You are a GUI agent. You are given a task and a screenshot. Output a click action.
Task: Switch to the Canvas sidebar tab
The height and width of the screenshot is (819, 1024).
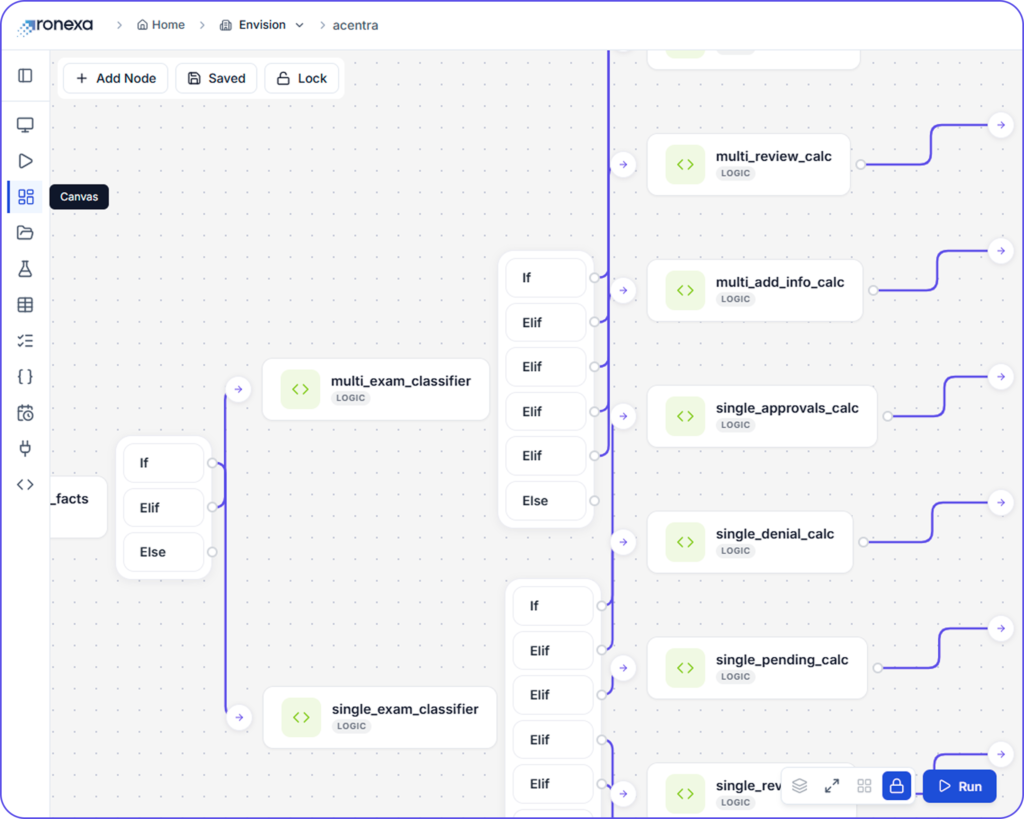click(x=25, y=197)
